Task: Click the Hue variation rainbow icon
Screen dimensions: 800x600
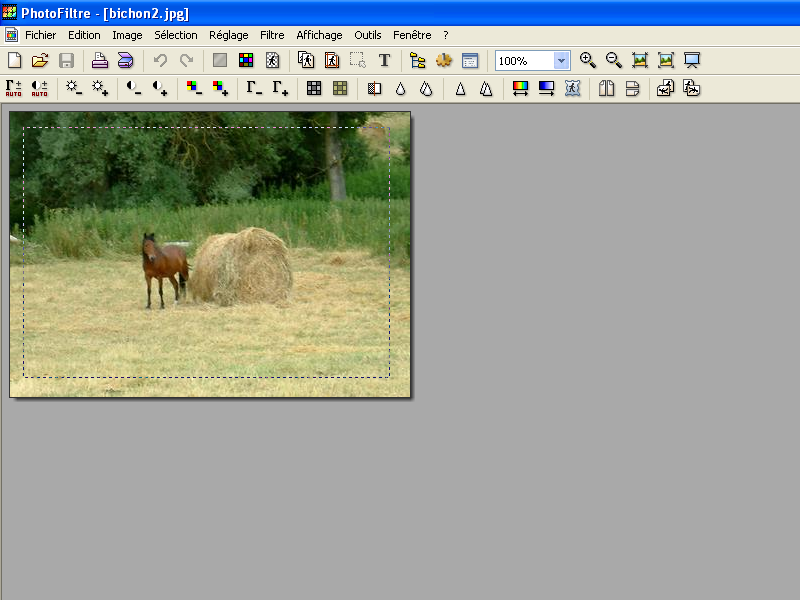Action: (520, 88)
